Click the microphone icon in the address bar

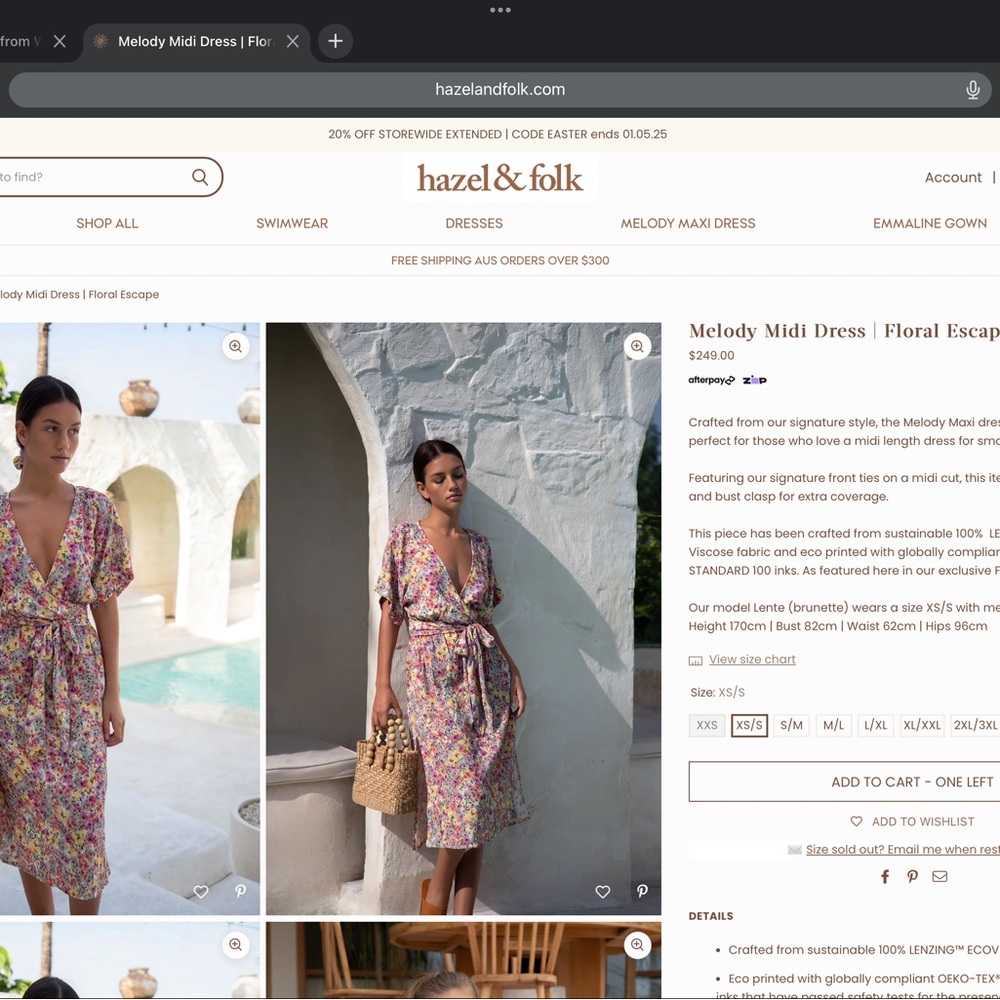(972, 89)
